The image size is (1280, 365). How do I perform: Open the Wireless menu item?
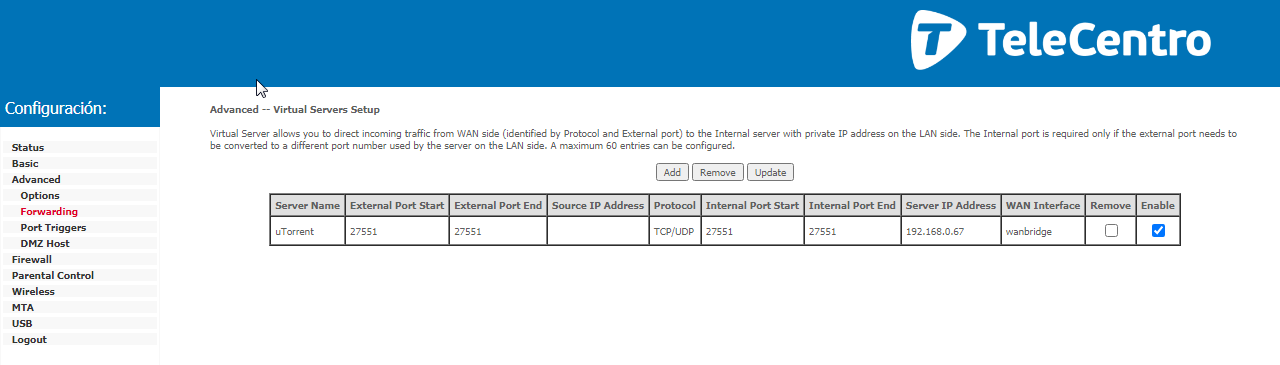(33, 292)
